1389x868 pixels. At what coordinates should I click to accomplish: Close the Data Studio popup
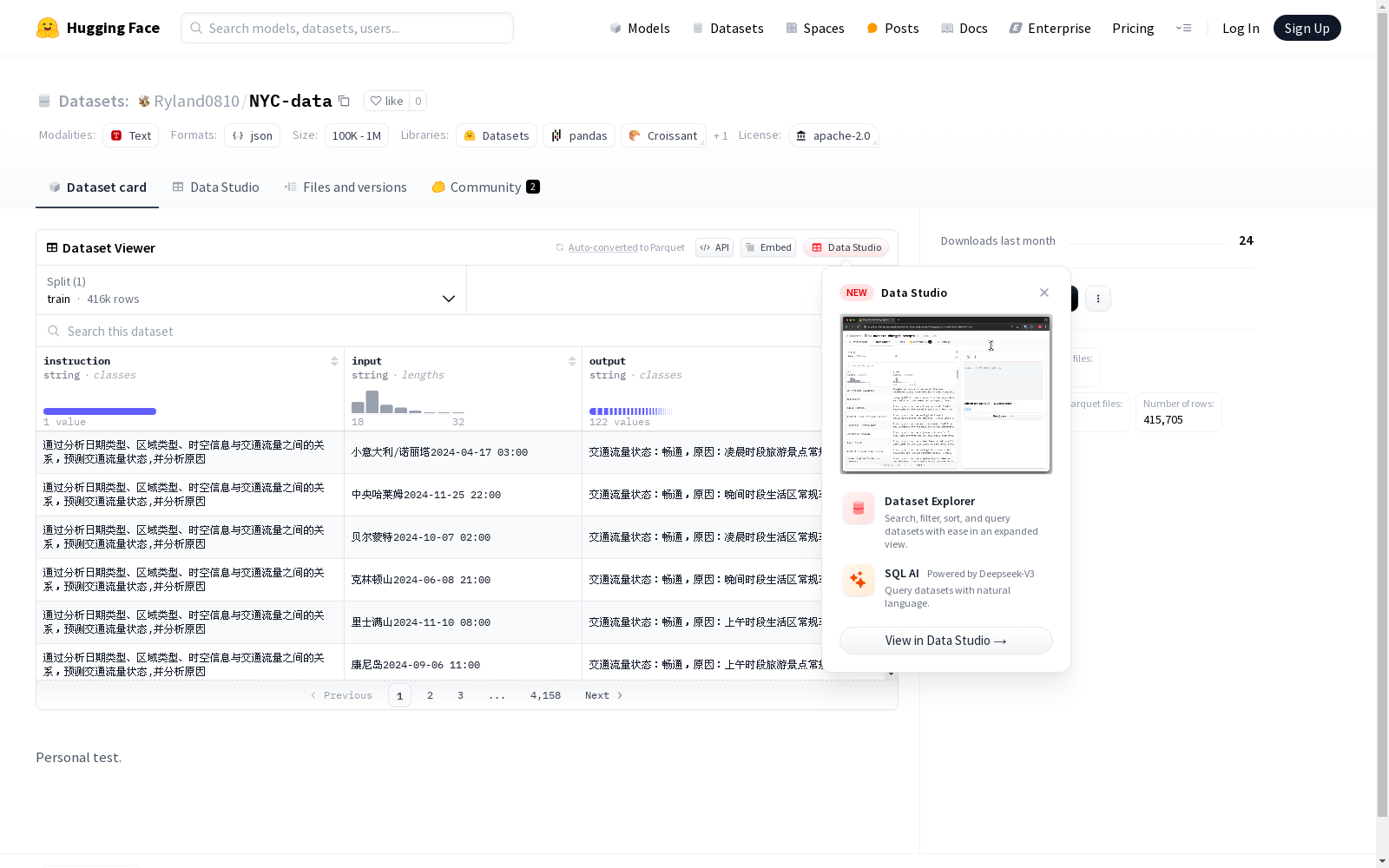coord(1044,293)
